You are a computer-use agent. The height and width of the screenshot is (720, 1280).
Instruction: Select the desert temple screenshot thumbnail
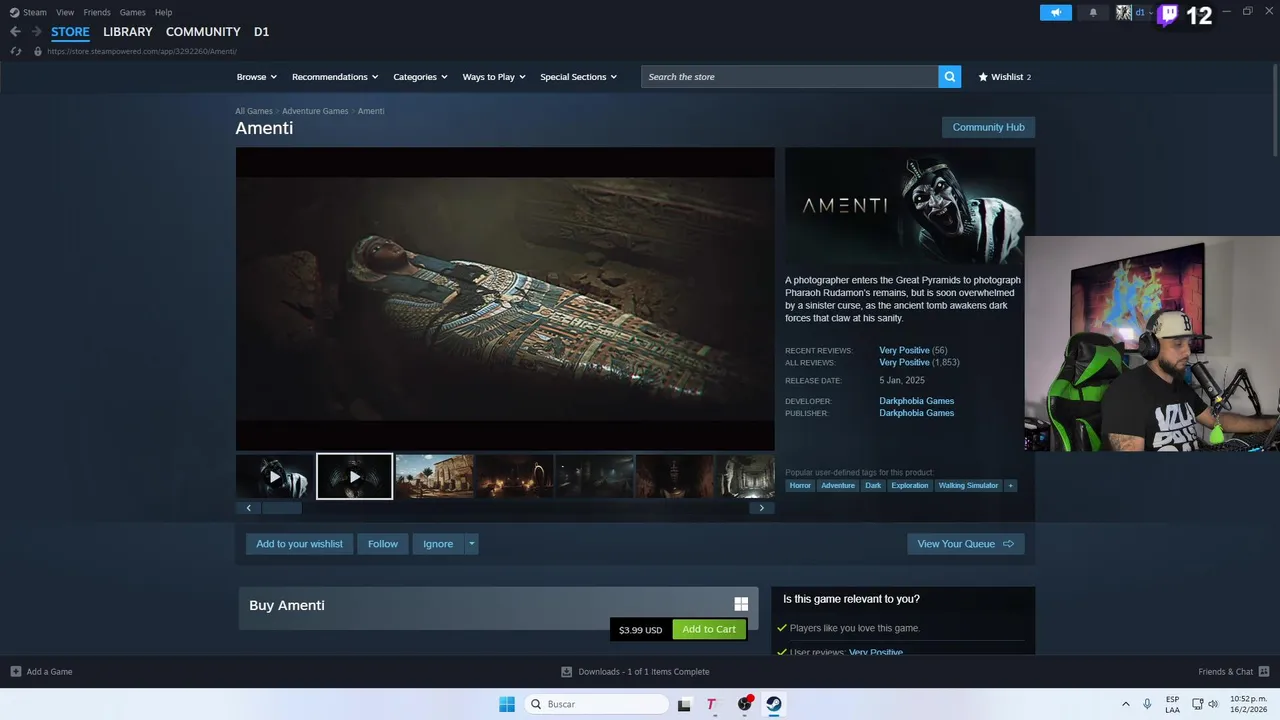click(x=434, y=477)
